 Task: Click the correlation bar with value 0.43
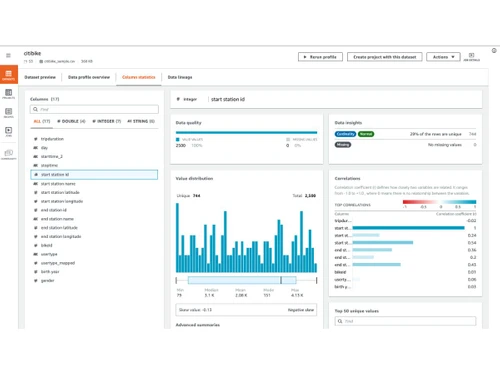click(377, 265)
